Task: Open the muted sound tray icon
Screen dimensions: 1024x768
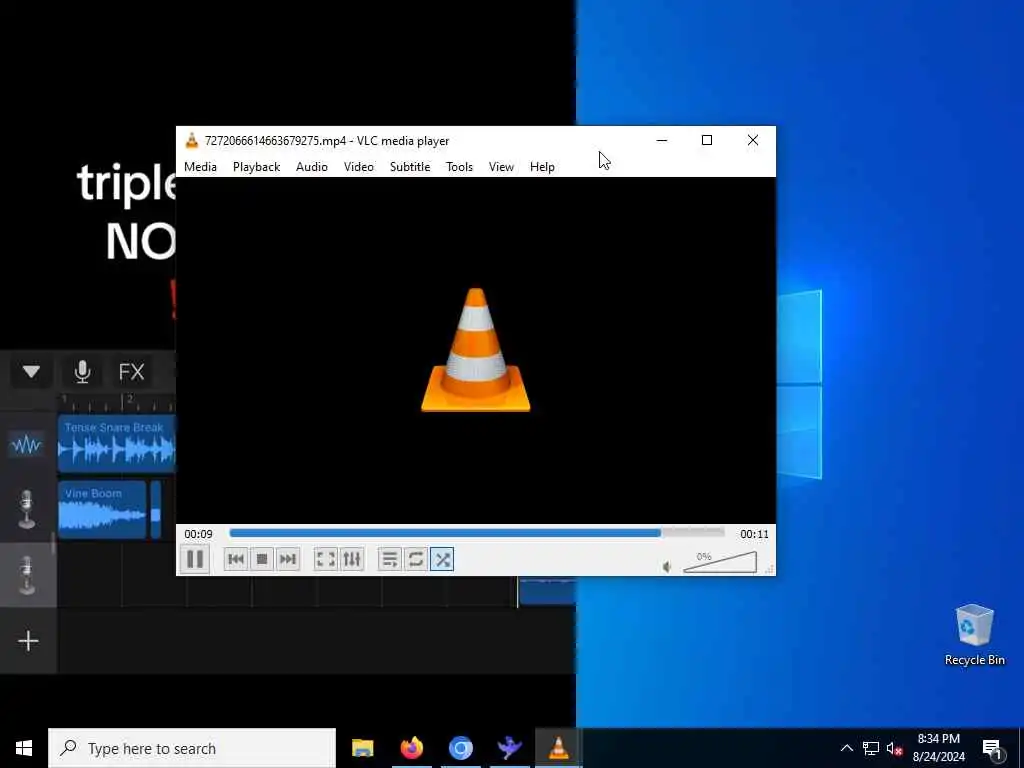Action: (894, 748)
